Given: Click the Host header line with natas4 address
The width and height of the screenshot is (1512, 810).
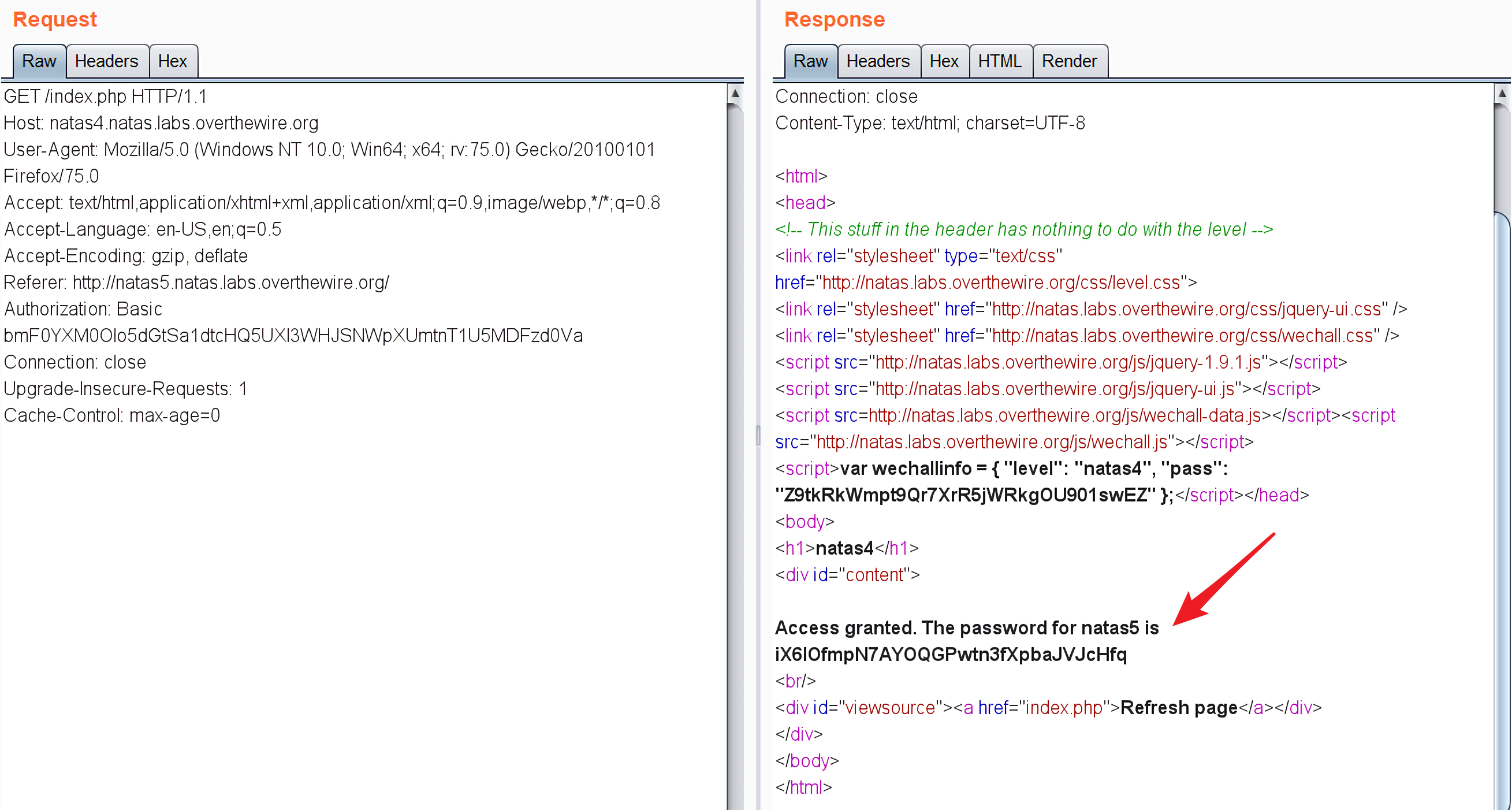Looking at the screenshot, I should [161, 123].
